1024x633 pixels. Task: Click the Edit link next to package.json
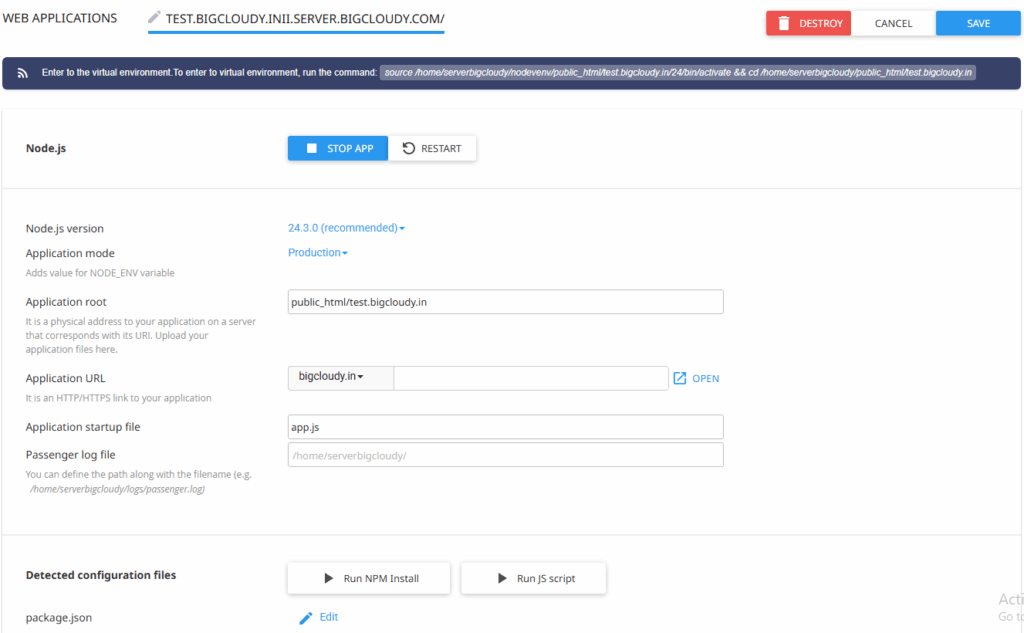pos(327,617)
